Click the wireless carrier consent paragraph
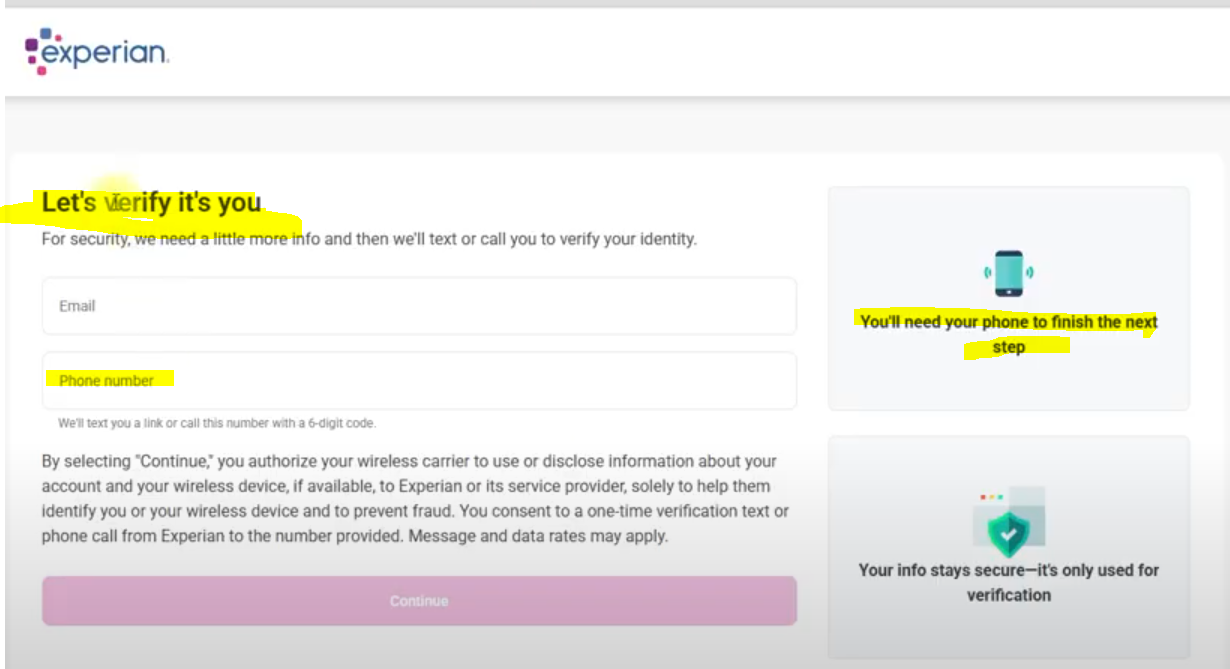The height and width of the screenshot is (669, 1230). tap(415, 499)
